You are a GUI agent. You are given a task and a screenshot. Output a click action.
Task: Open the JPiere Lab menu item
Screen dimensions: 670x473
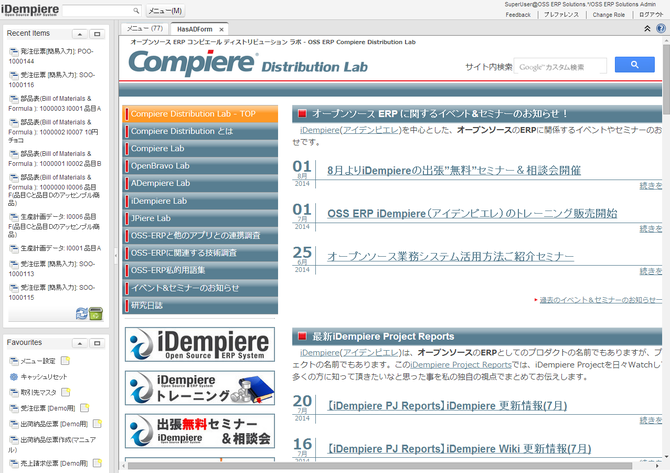[x=200, y=218]
